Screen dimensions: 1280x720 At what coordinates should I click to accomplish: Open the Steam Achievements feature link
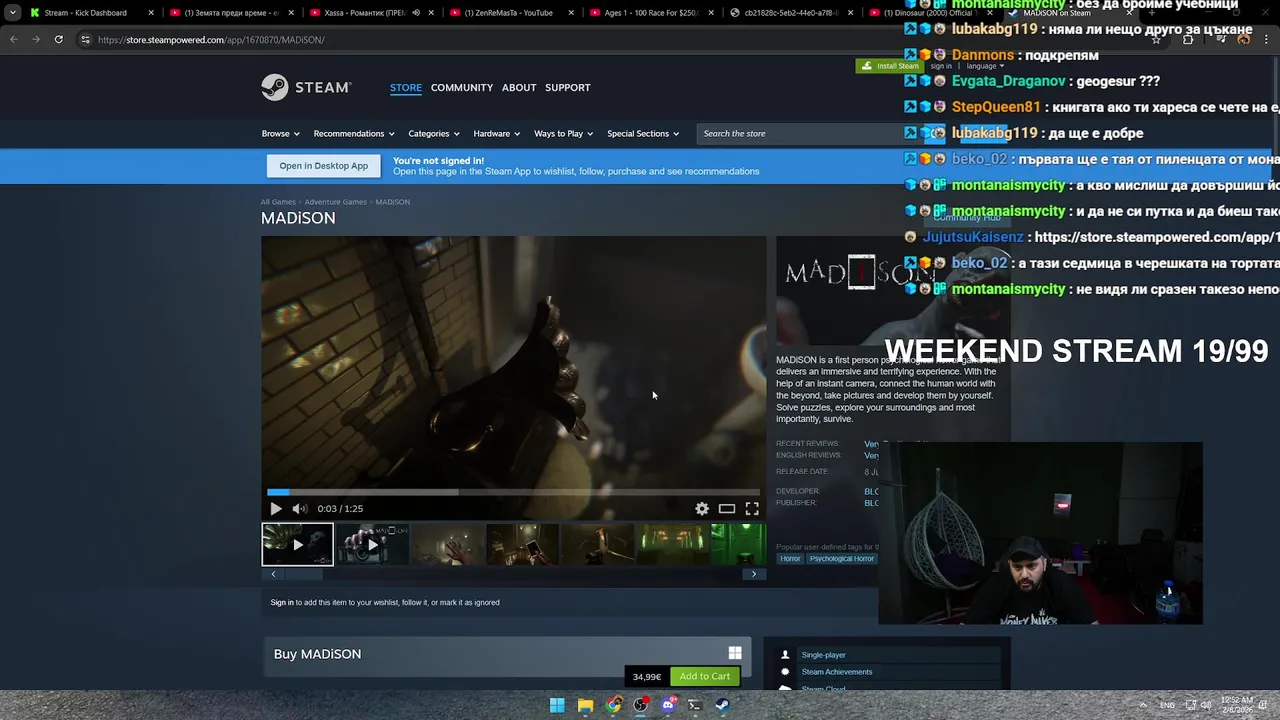[837, 672]
